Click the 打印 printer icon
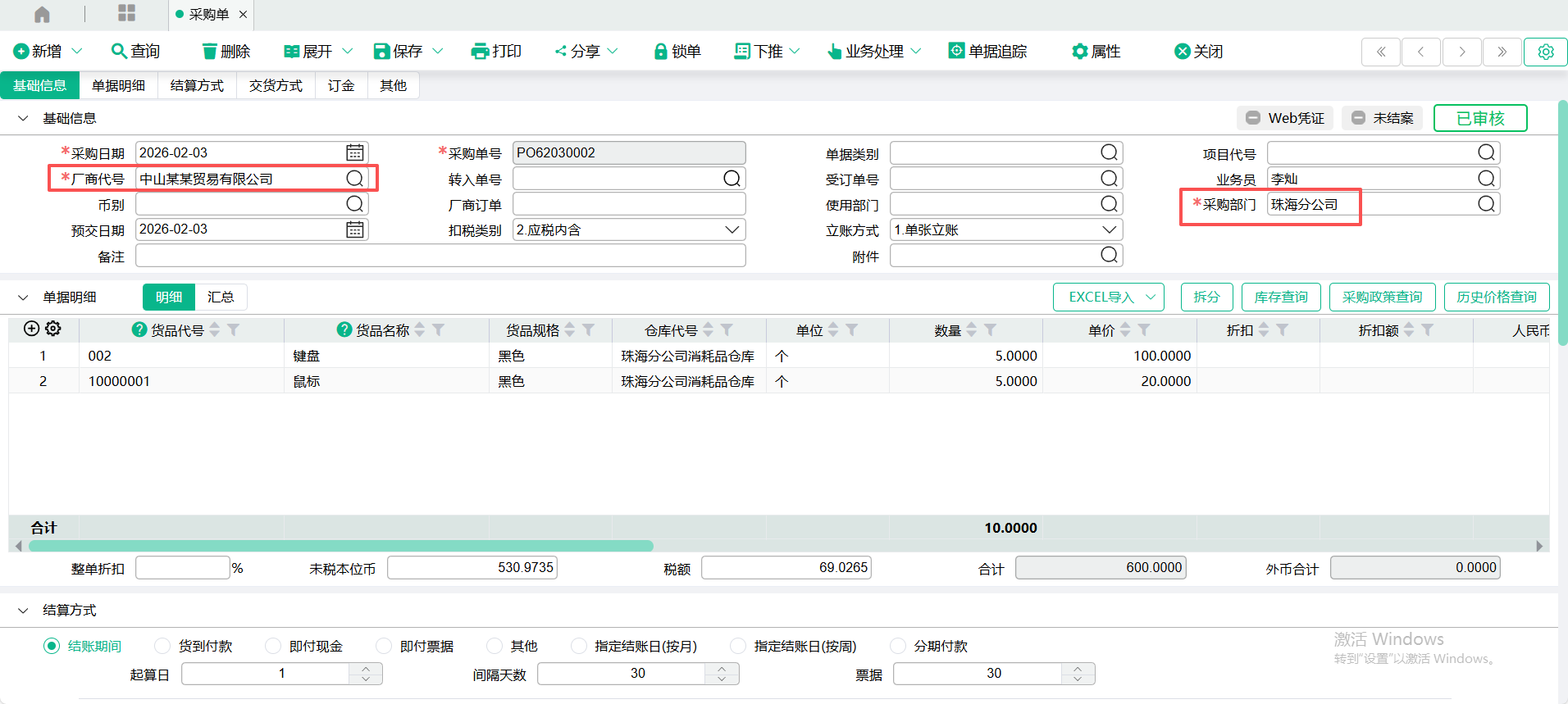Image resolution: width=1568 pixels, height=704 pixels. coord(480,52)
